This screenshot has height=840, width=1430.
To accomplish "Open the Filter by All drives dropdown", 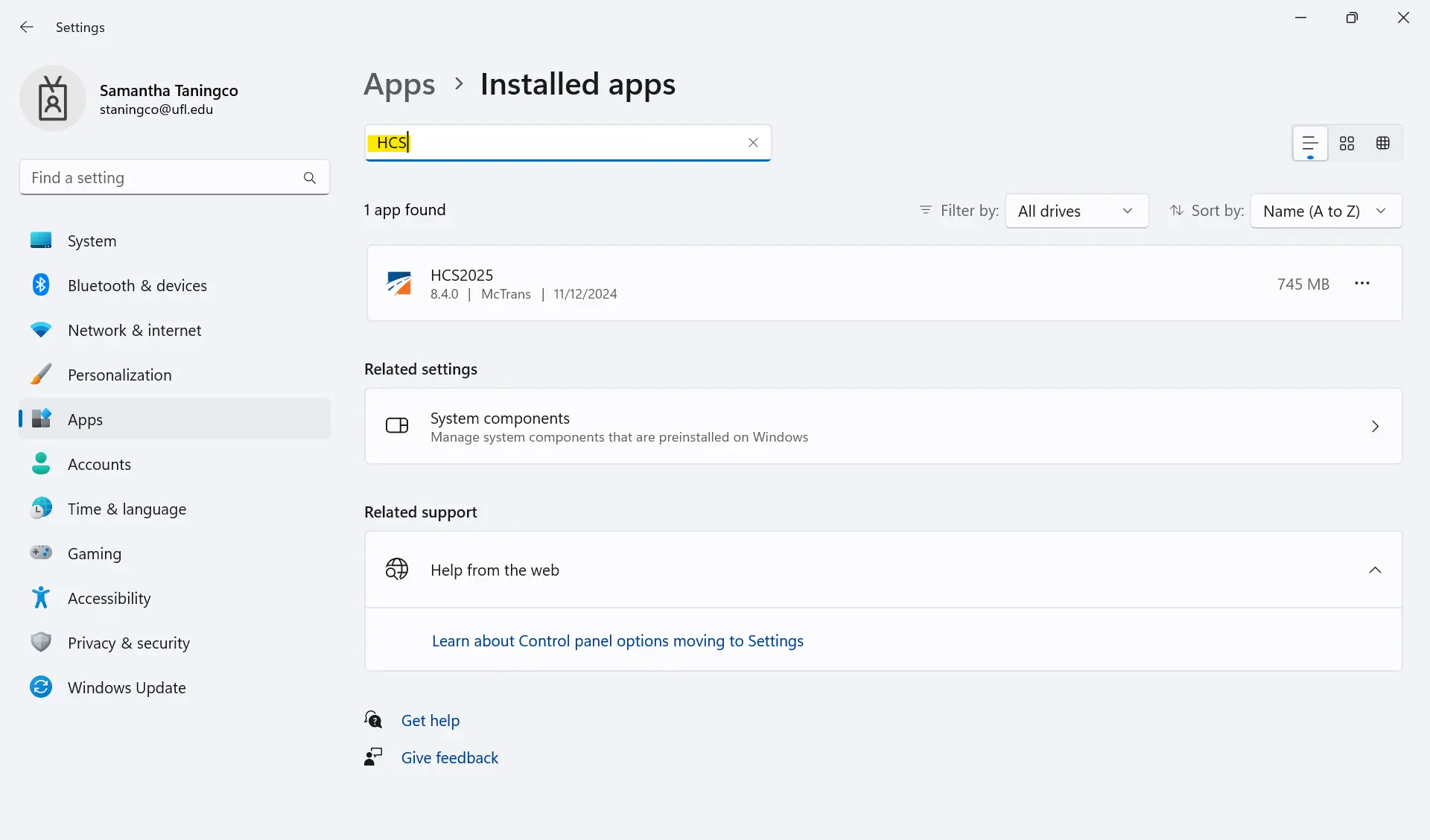I will (1076, 211).
